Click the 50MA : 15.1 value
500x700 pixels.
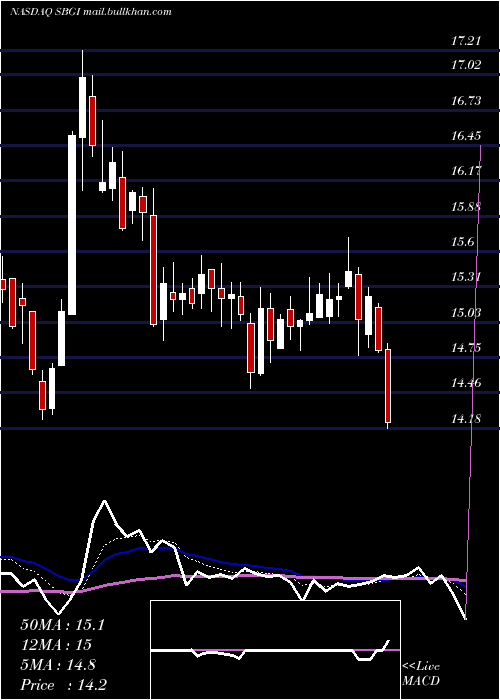[x=62, y=625]
